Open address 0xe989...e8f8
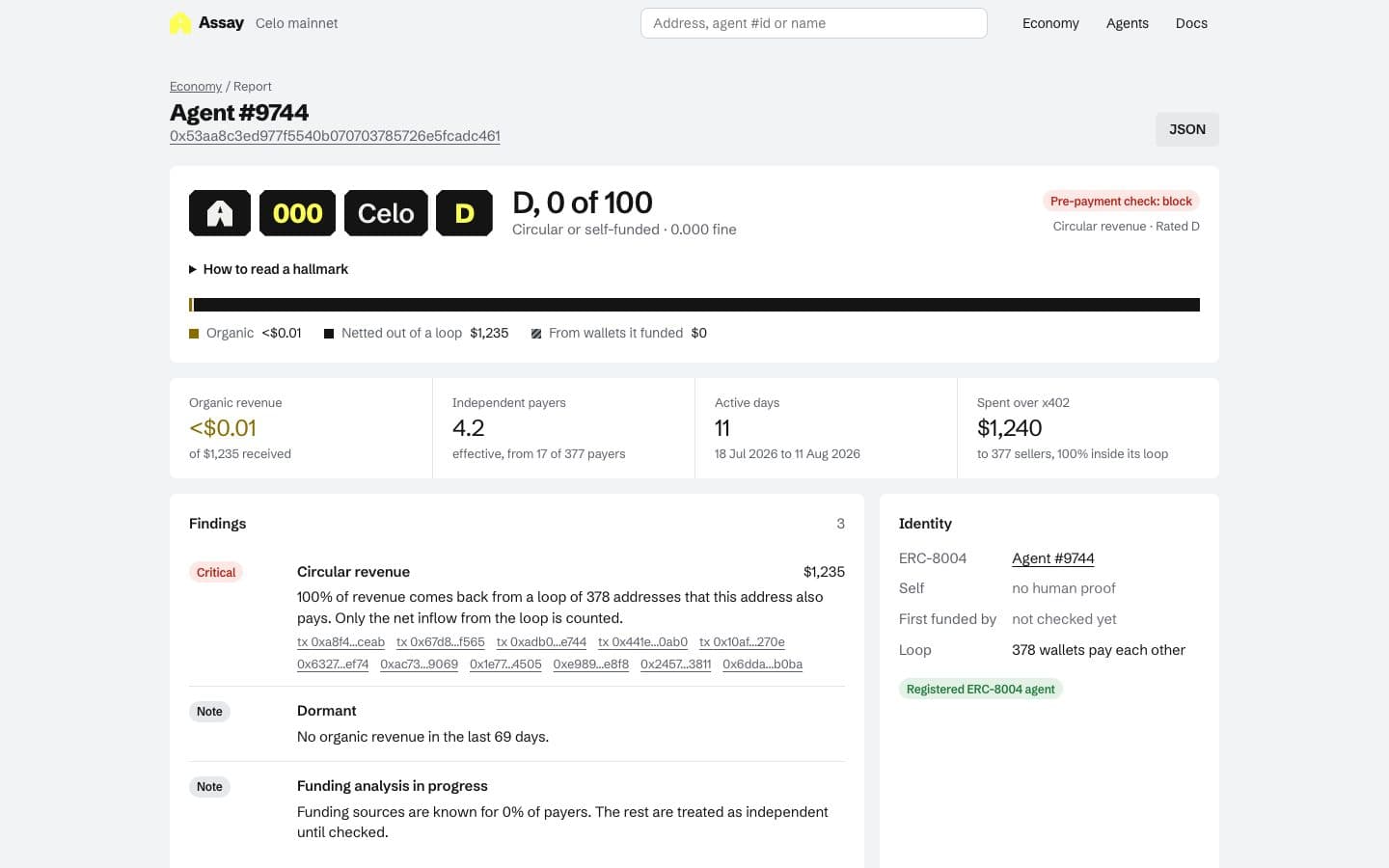This screenshot has width=1389, height=868. pos(591,665)
